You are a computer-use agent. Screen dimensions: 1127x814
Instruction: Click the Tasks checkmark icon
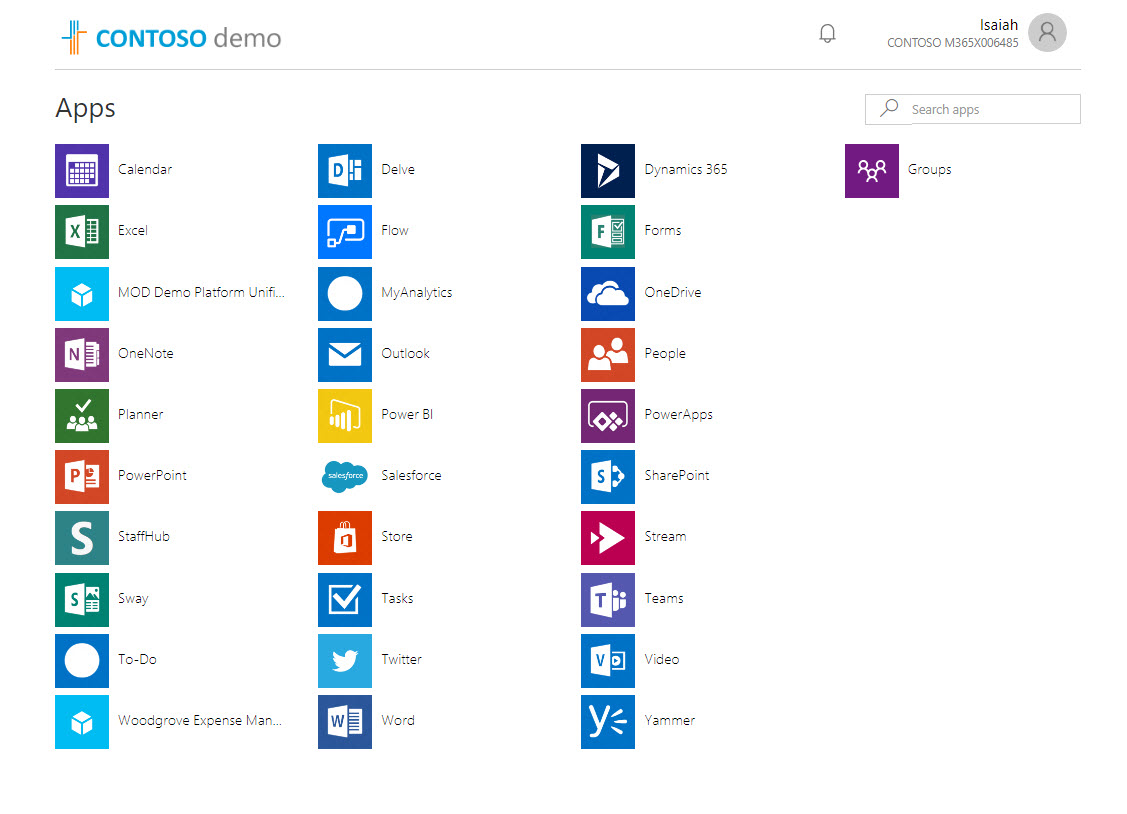(345, 600)
